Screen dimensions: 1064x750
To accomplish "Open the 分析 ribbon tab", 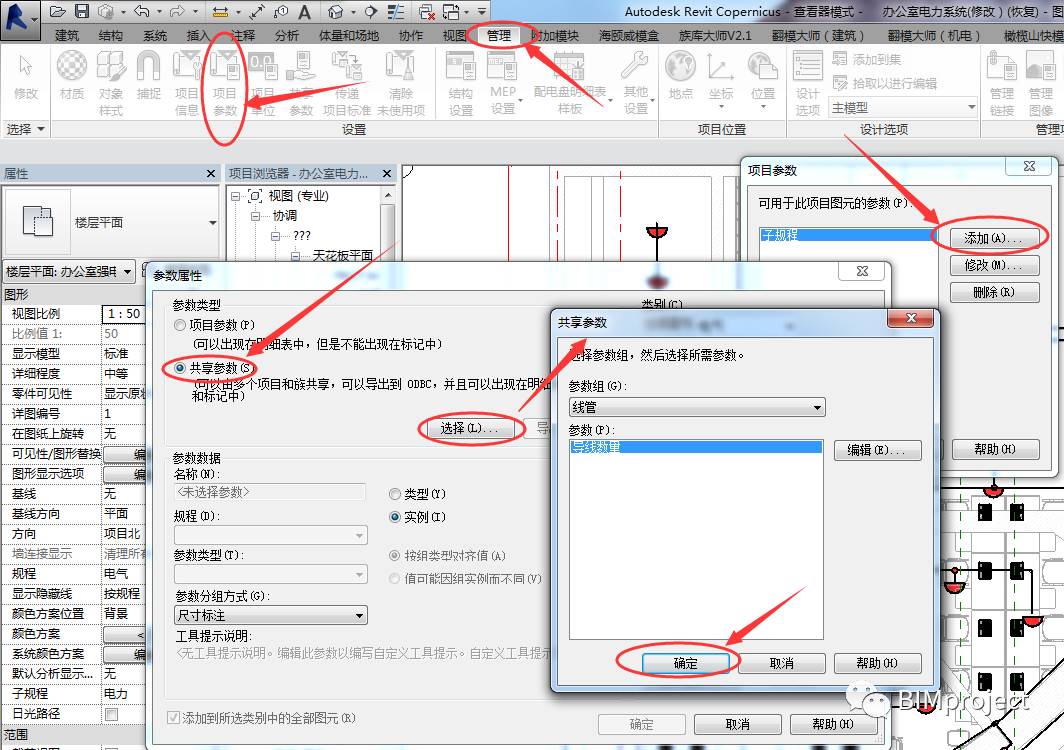I will click(287, 35).
